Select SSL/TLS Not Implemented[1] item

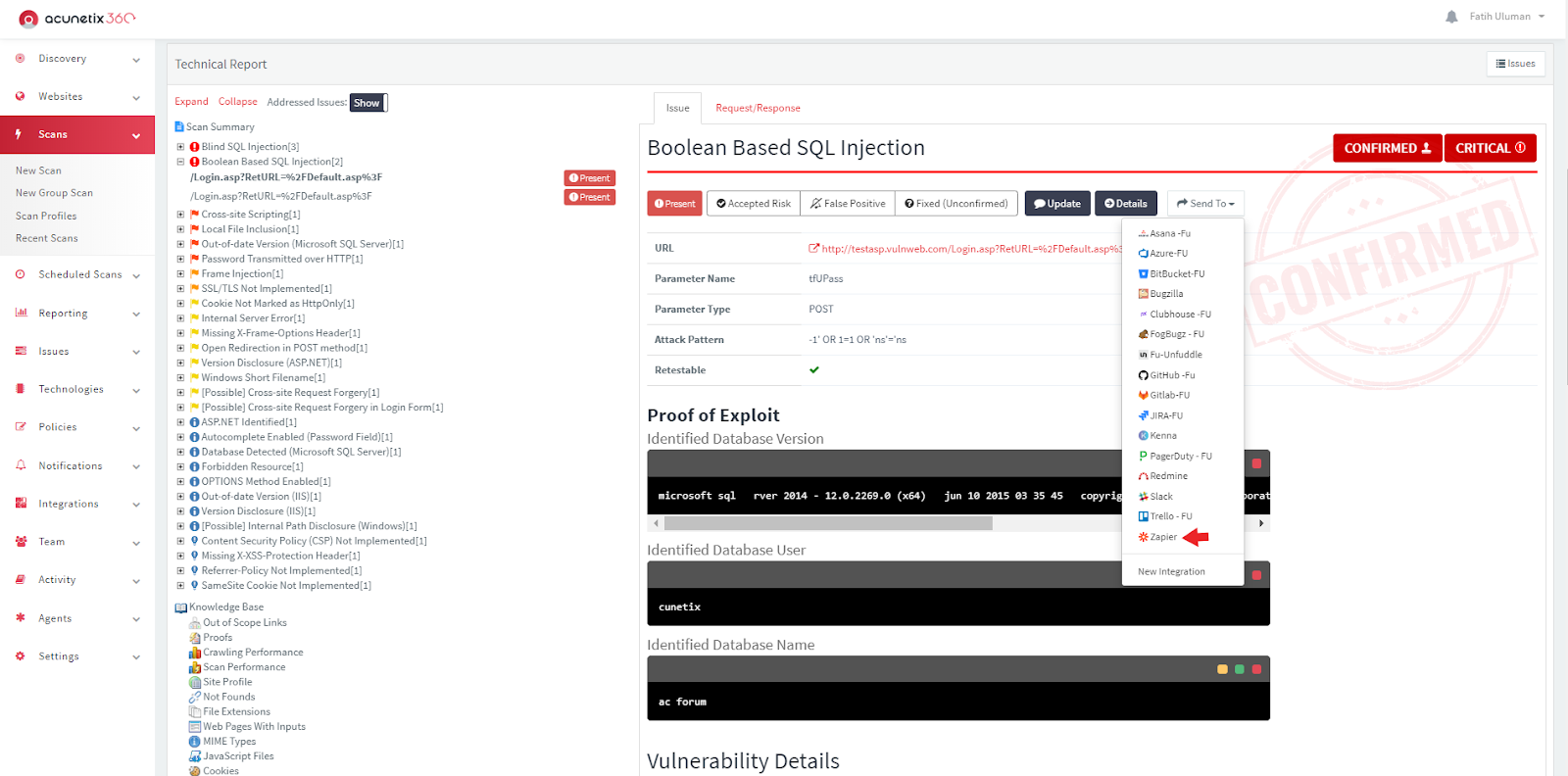pyautogui.click(x=267, y=289)
